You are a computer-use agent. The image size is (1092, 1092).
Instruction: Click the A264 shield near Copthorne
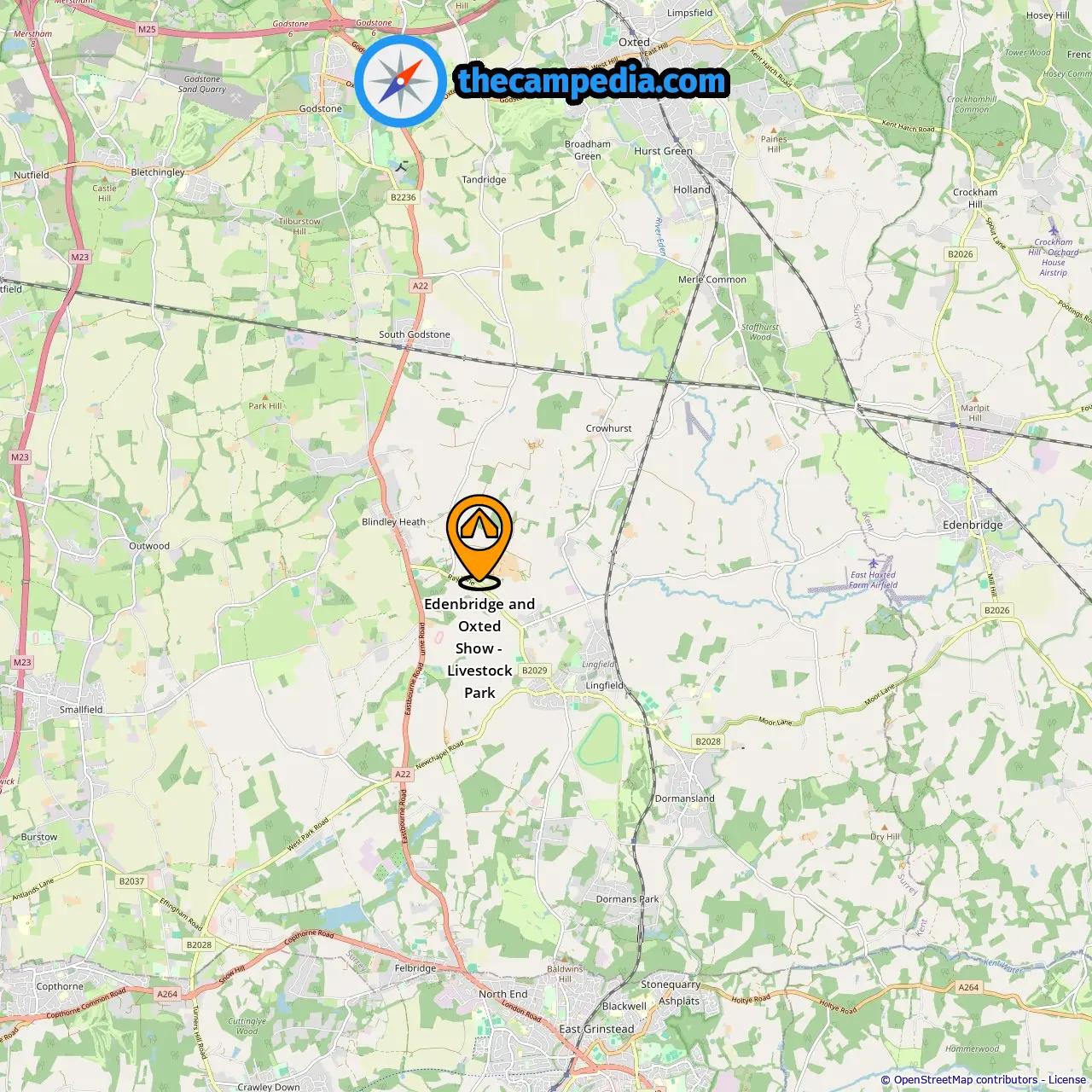tap(167, 994)
